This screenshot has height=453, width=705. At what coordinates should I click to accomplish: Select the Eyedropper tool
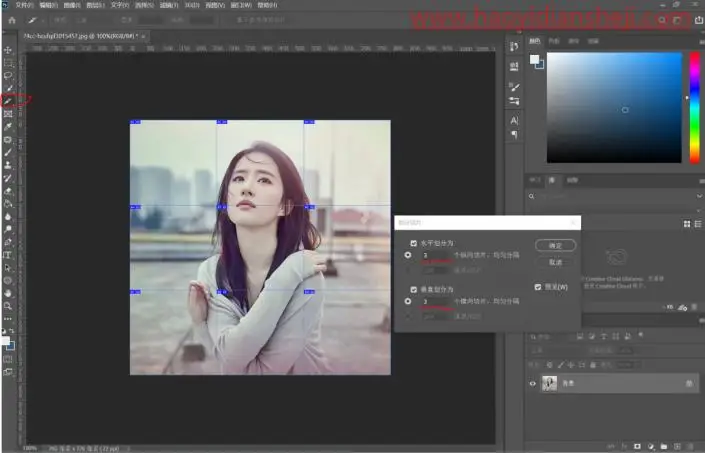(8, 127)
